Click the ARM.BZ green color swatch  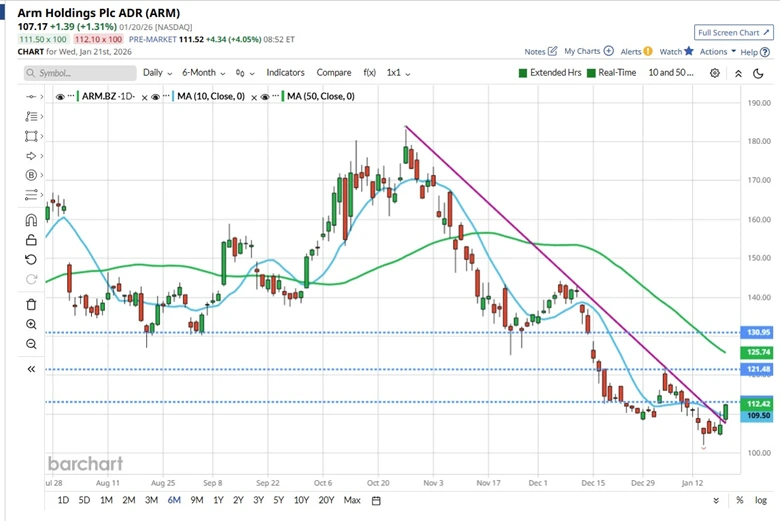click(x=78, y=96)
